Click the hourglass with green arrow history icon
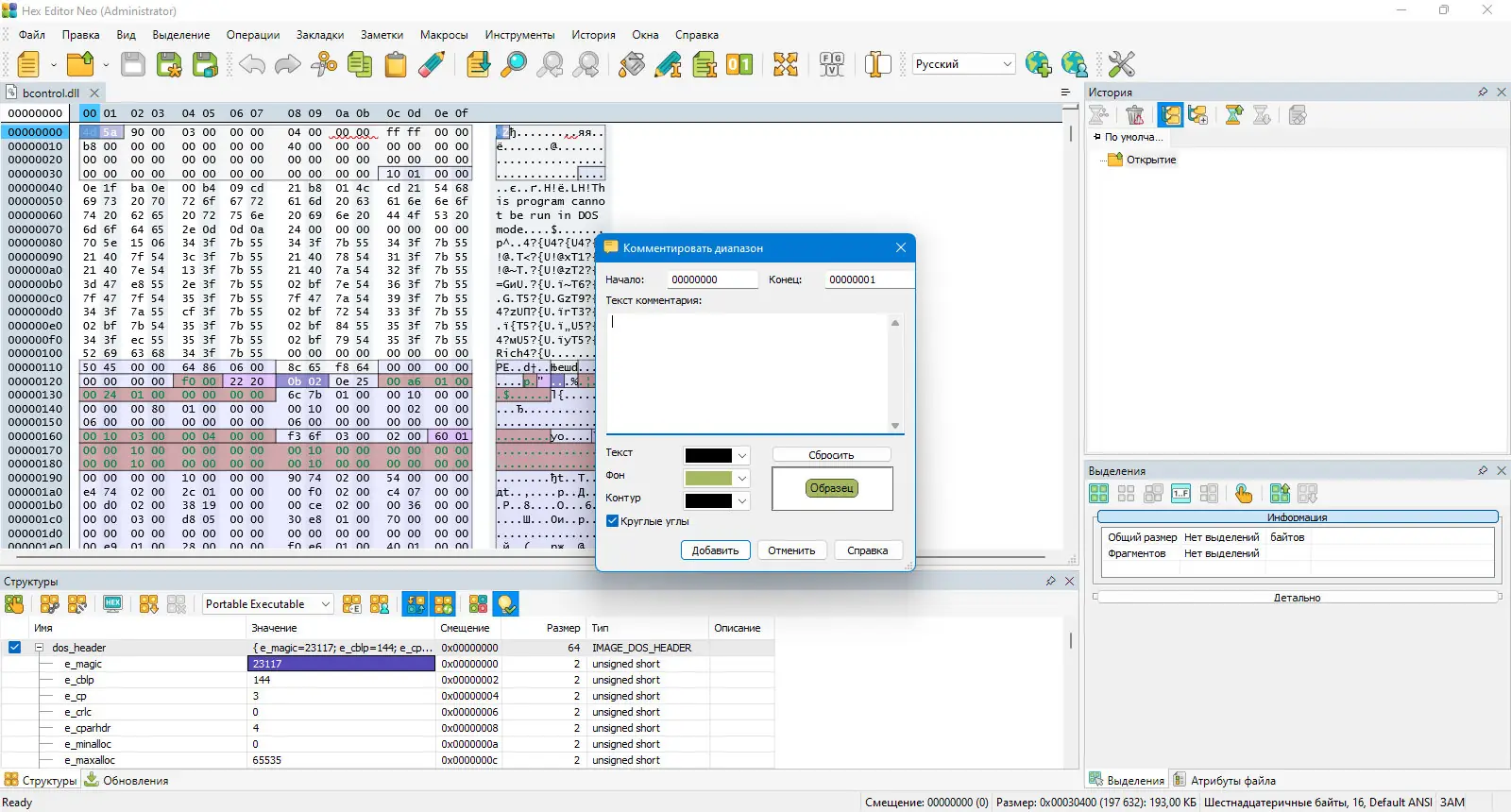The width and height of the screenshot is (1511, 812). (1234, 115)
